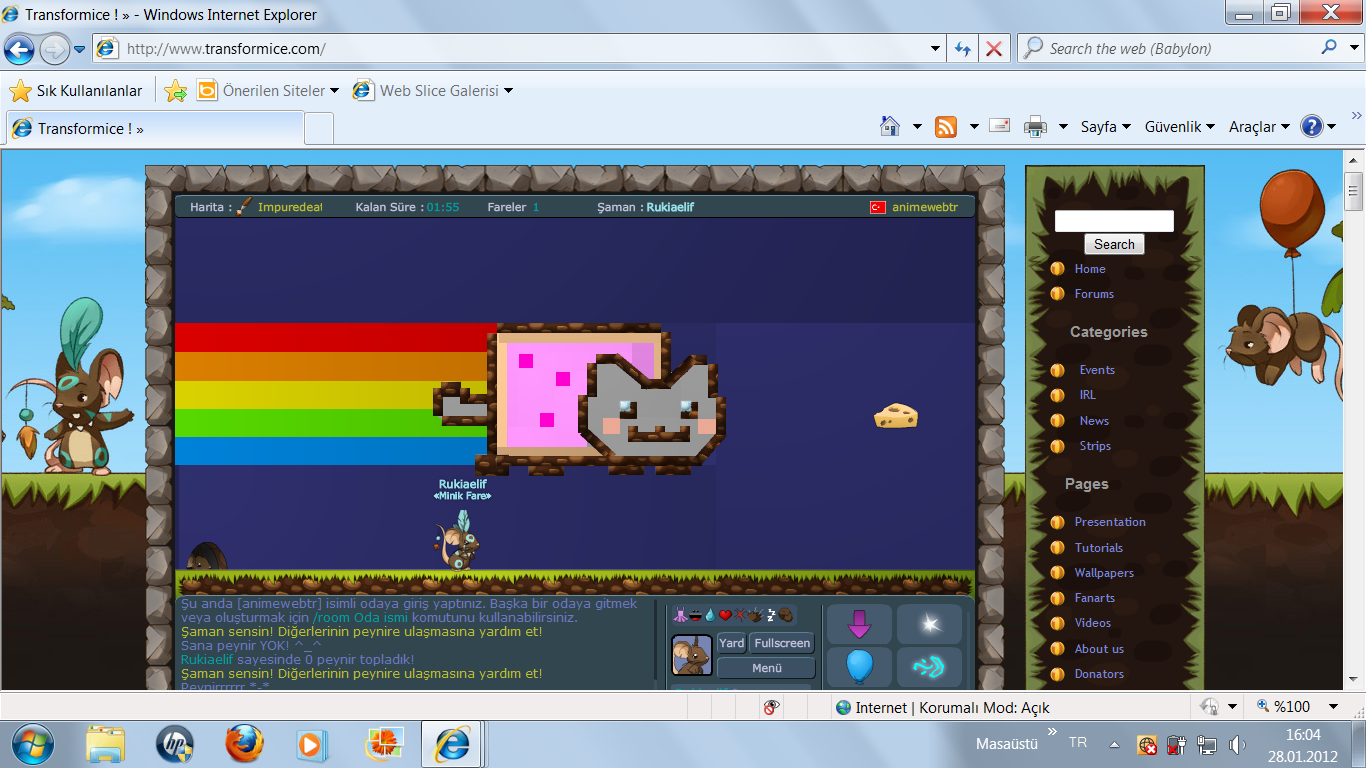Screen dimensions: 1366x768
Task: Open Firefox from the taskbar
Action: coord(244,744)
